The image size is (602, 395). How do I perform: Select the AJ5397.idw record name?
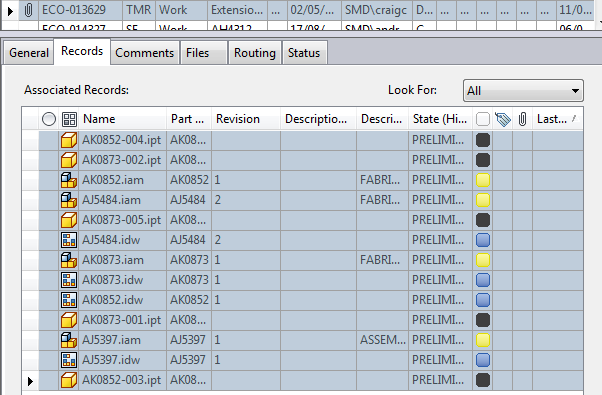pos(111,360)
